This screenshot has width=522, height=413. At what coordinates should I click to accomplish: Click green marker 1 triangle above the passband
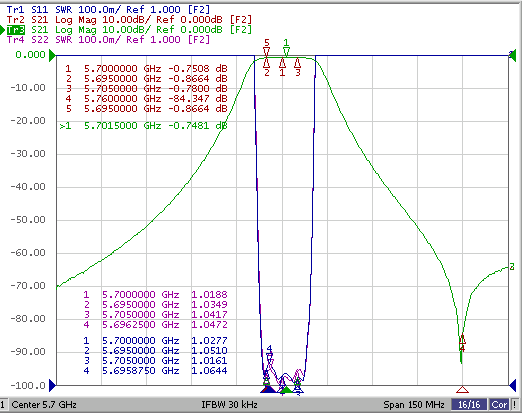(x=286, y=51)
